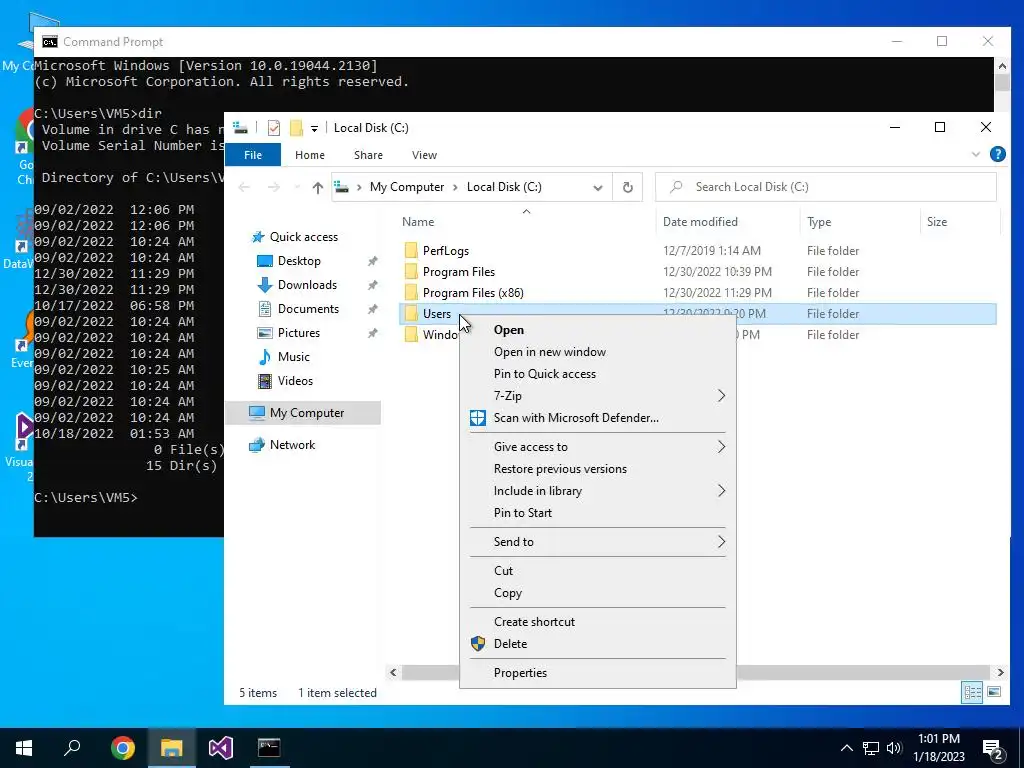The height and width of the screenshot is (768, 1024).
Task: Open Pictures in the navigation pane
Action: click(x=298, y=333)
